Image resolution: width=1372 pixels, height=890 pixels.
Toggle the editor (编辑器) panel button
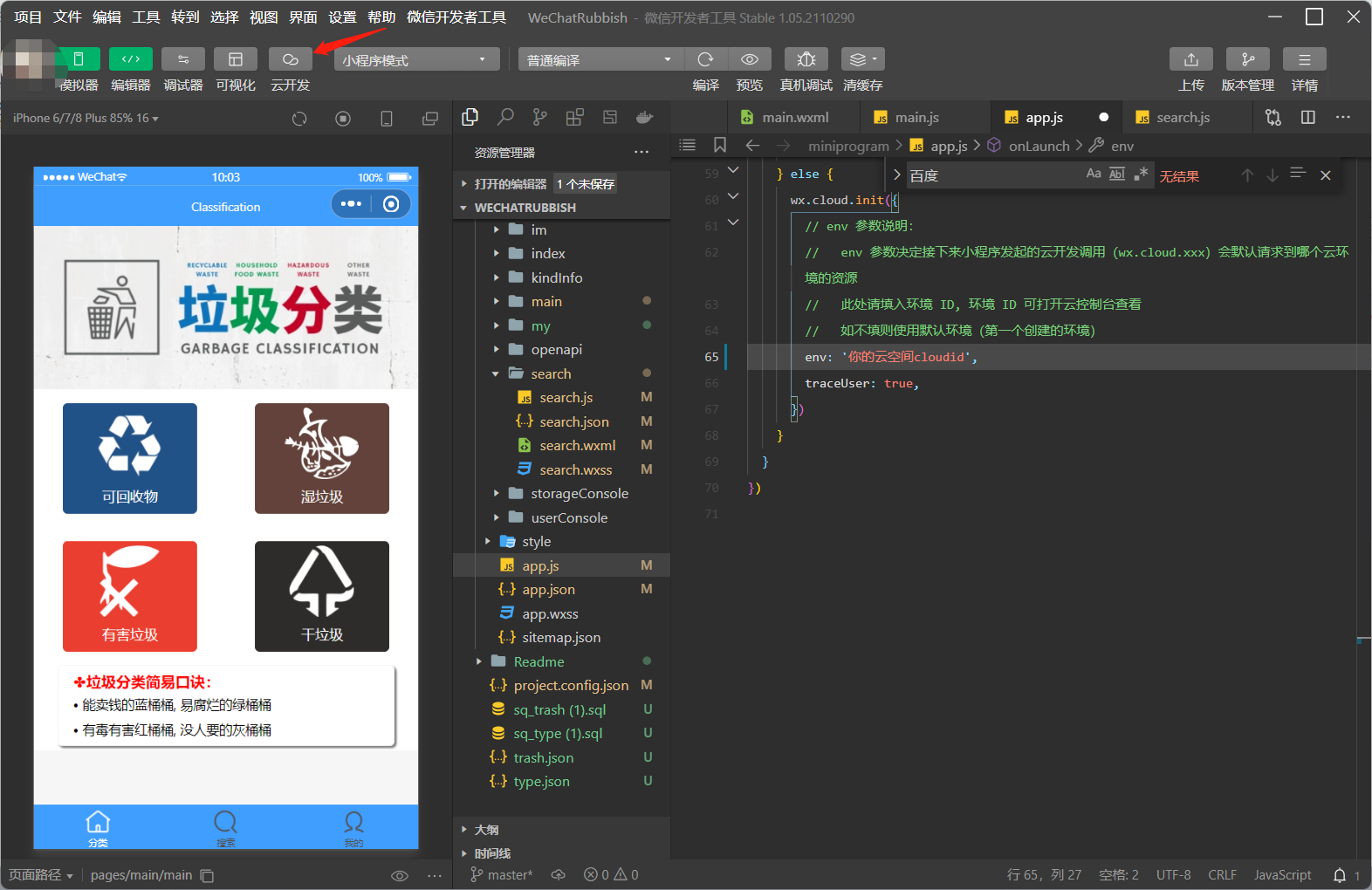131,59
